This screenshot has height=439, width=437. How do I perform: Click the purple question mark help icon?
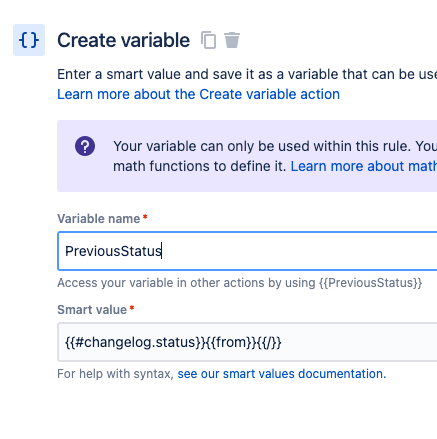(x=85, y=146)
